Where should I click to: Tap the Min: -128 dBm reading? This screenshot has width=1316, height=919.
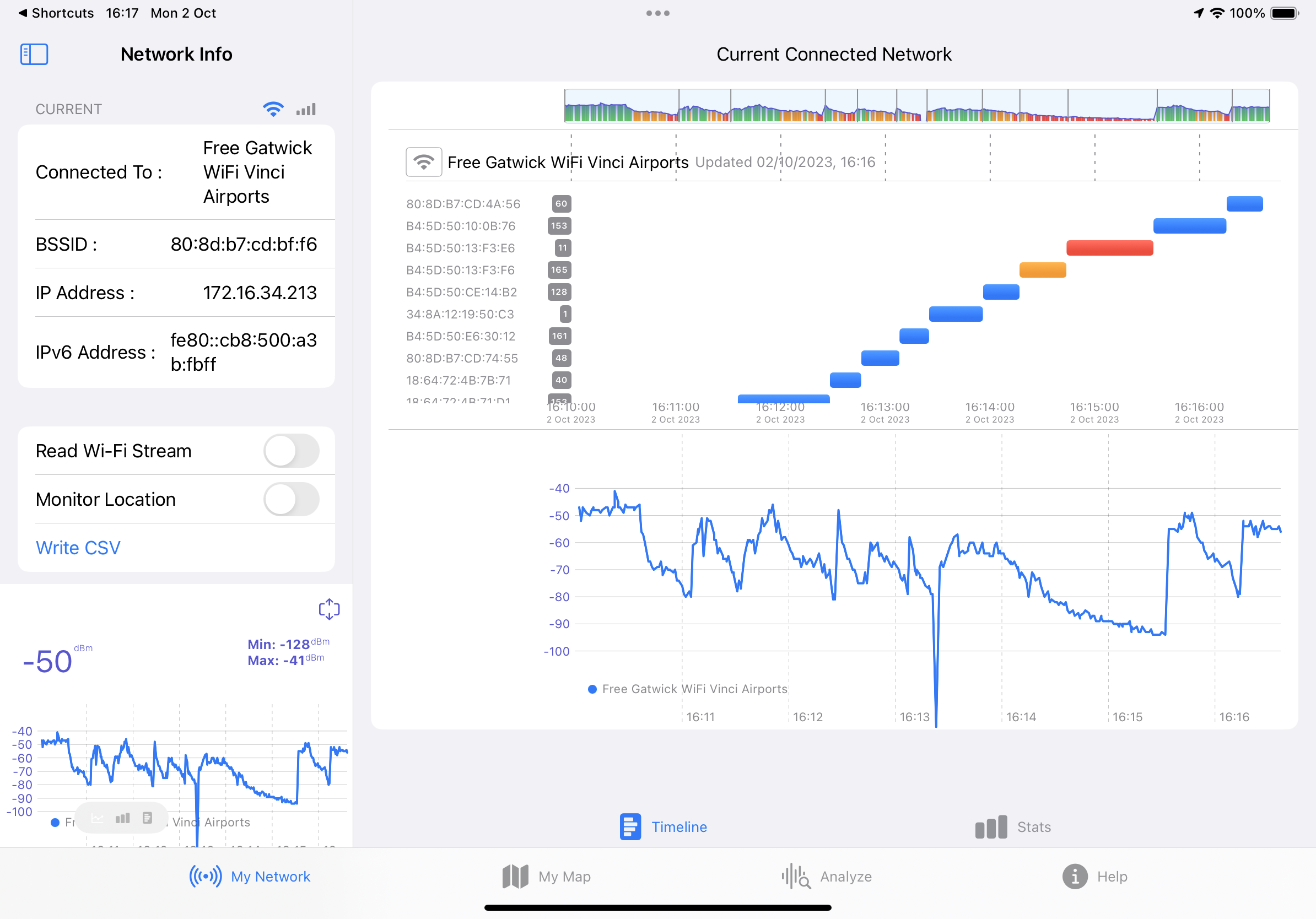pos(288,644)
